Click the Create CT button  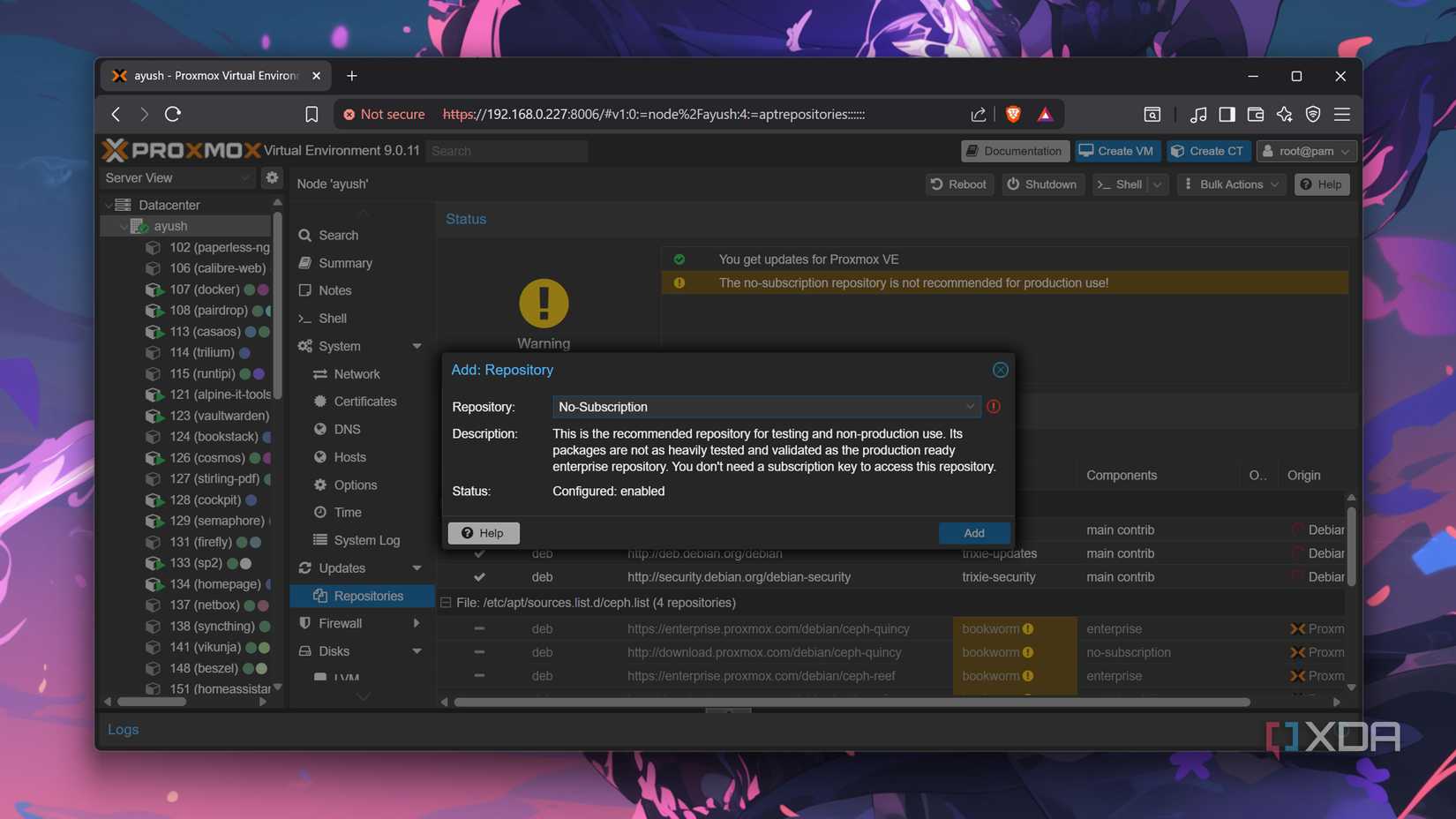pyautogui.click(x=1207, y=151)
